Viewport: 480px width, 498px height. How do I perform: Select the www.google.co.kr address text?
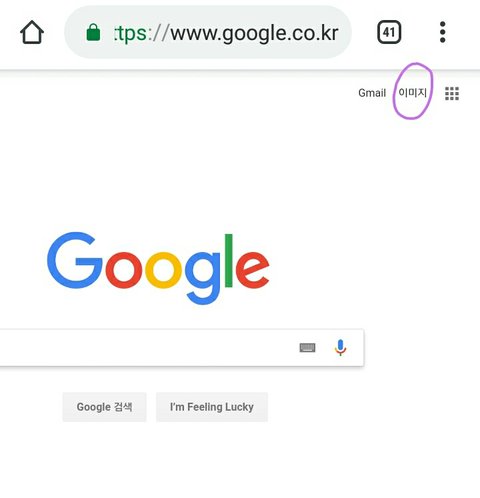pos(255,33)
